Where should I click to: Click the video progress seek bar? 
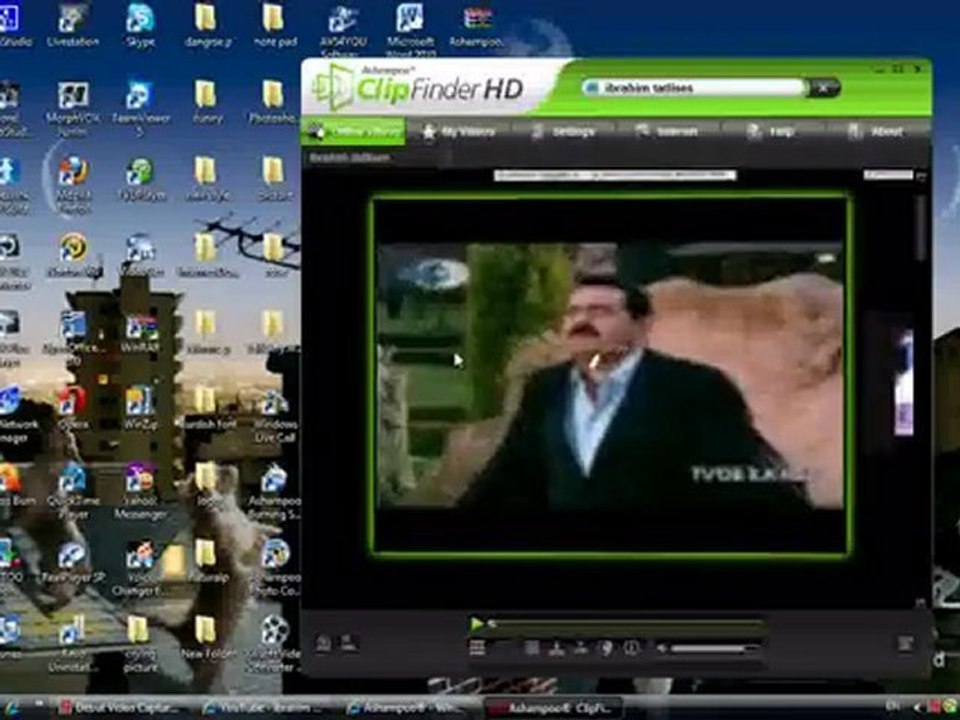[x=628, y=624]
